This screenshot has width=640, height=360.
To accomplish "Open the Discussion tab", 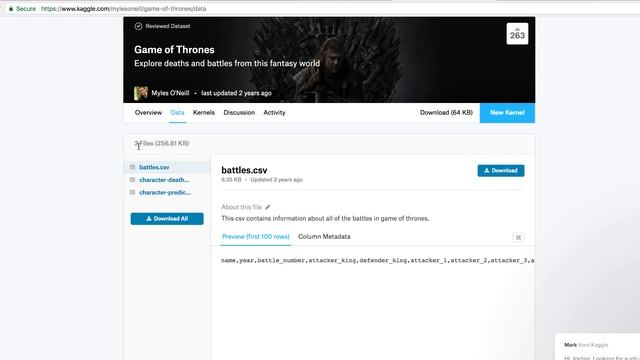I will point(239,113).
